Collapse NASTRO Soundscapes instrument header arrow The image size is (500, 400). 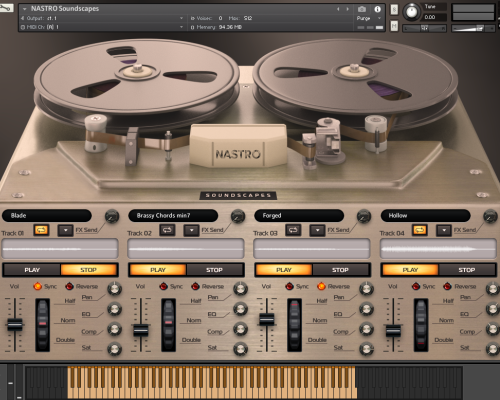(24, 9)
